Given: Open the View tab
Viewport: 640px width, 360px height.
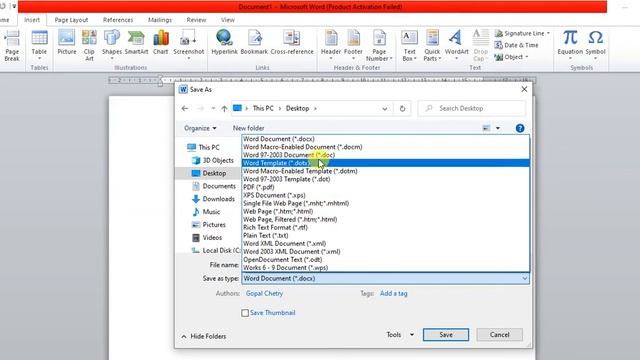Looking at the screenshot, I should [x=228, y=20].
